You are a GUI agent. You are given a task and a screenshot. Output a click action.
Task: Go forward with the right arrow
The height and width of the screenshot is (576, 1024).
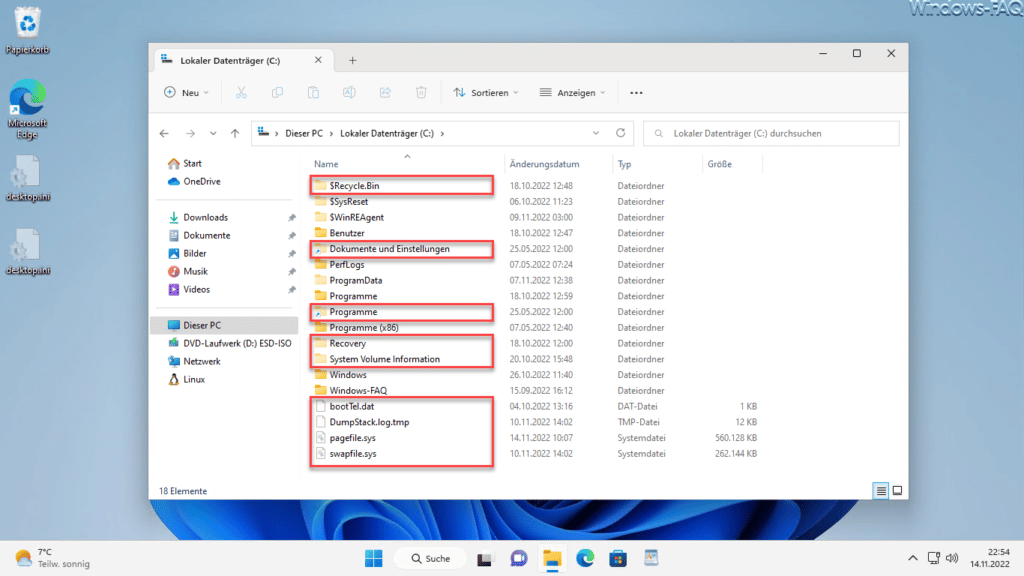(190, 133)
